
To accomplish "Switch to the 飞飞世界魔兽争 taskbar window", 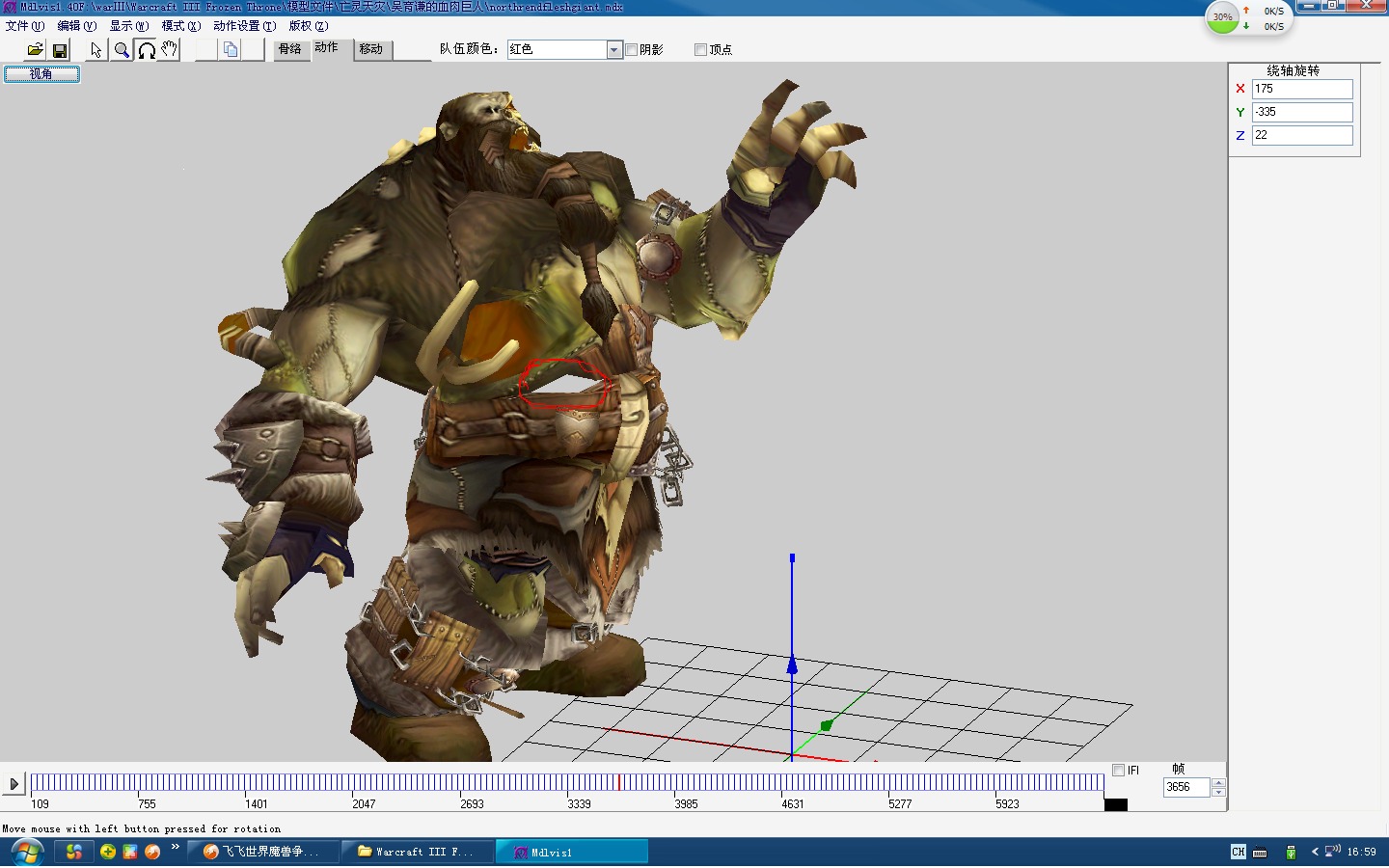I will coord(263,852).
